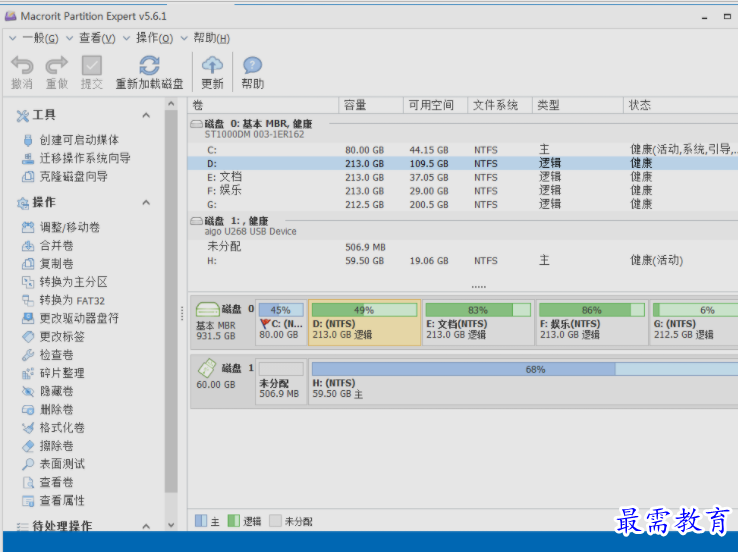The width and height of the screenshot is (738, 552).
Task: Collapse the 操作 section chevron
Action: (146, 202)
